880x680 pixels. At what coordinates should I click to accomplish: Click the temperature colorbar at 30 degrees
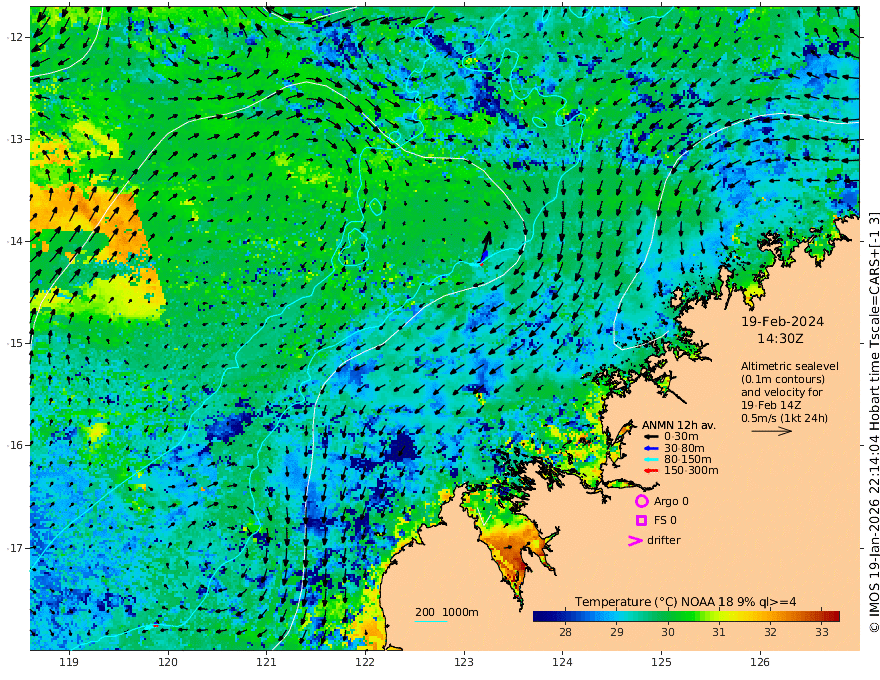coord(668,616)
